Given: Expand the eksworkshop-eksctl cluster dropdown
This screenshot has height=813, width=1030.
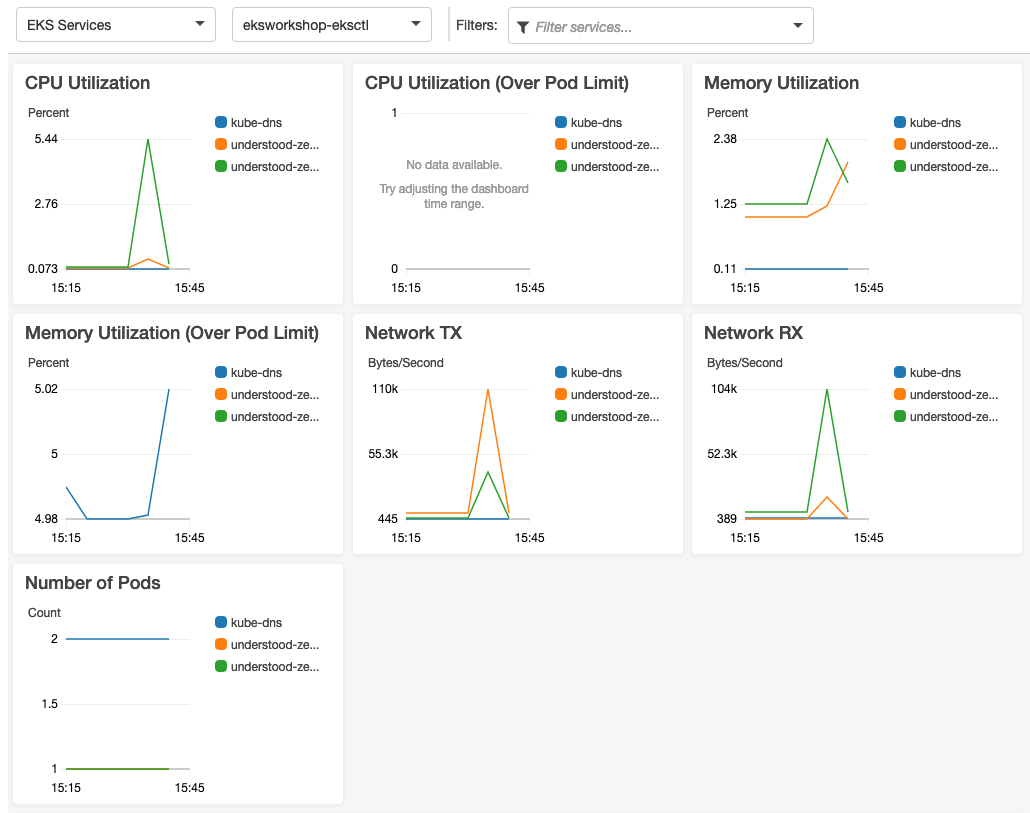Looking at the screenshot, I should (331, 25).
